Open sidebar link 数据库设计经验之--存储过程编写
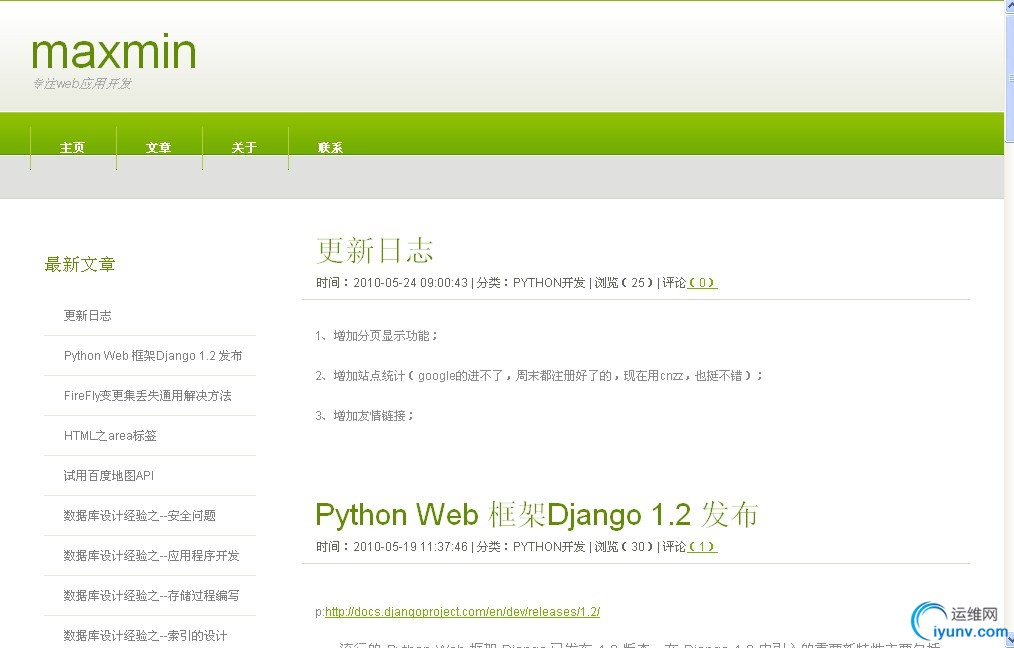This screenshot has height=648, width=1014. pyautogui.click(x=151, y=596)
